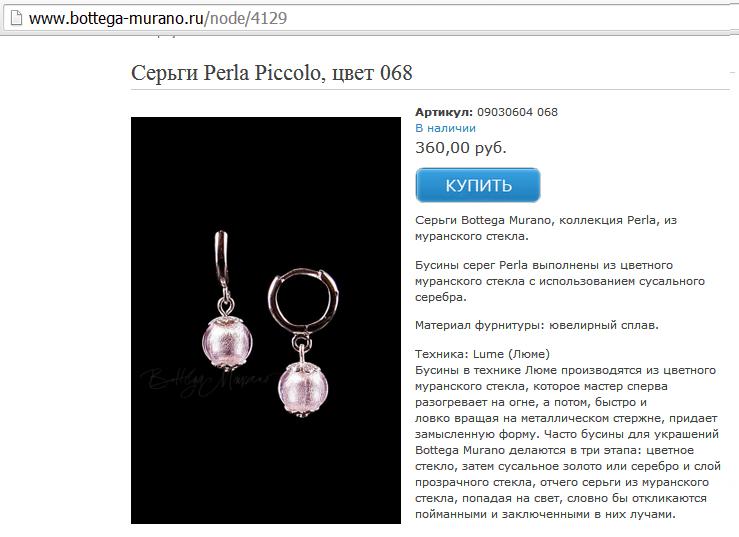Screen dimensions: 739x537
Task: Click the last line 'пойманными и заключенными в них лучами'
Action: click(x=545, y=514)
